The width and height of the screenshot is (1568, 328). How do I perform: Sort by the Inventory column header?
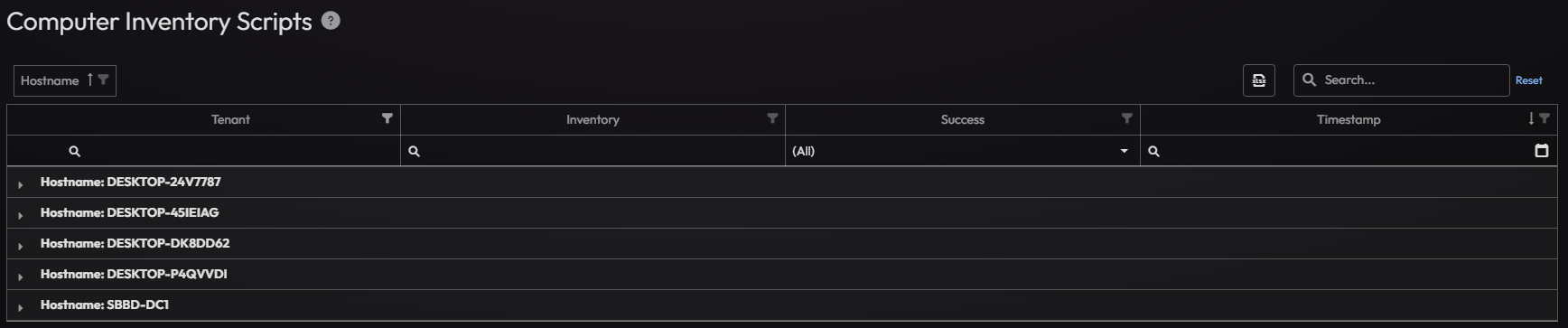(x=593, y=119)
